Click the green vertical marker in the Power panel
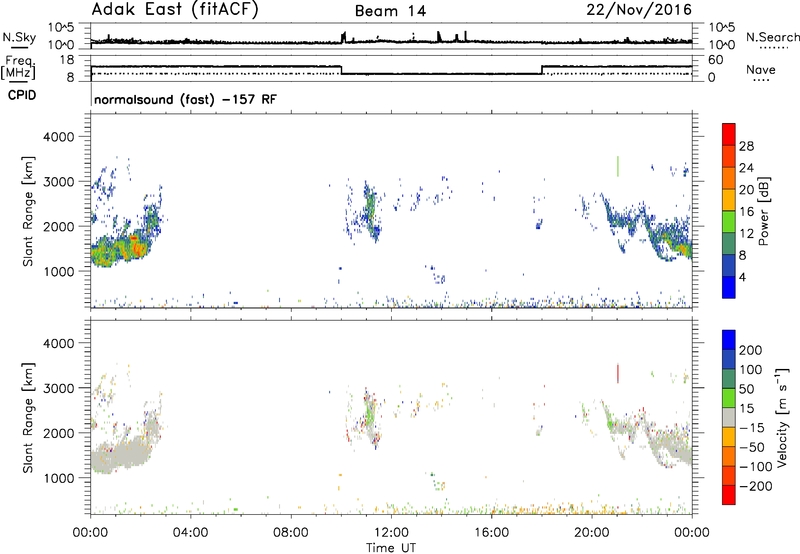The image size is (800, 554). pos(618,166)
